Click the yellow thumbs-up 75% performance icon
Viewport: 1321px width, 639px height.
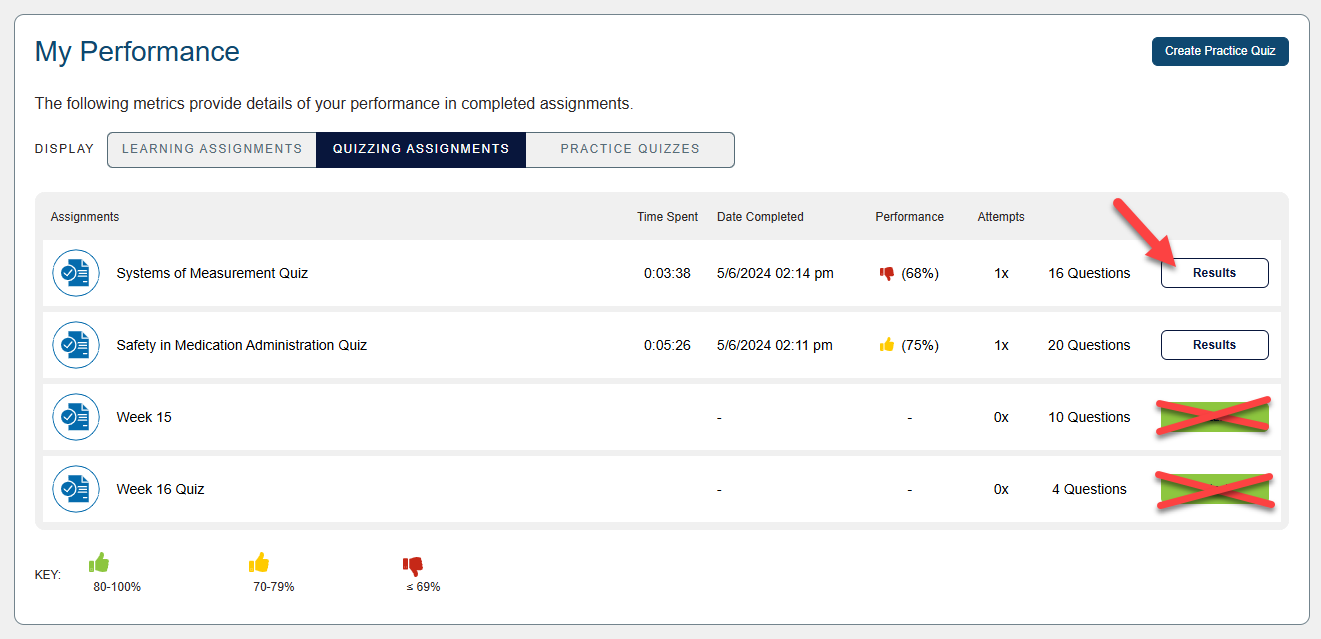[x=886, y=345]
